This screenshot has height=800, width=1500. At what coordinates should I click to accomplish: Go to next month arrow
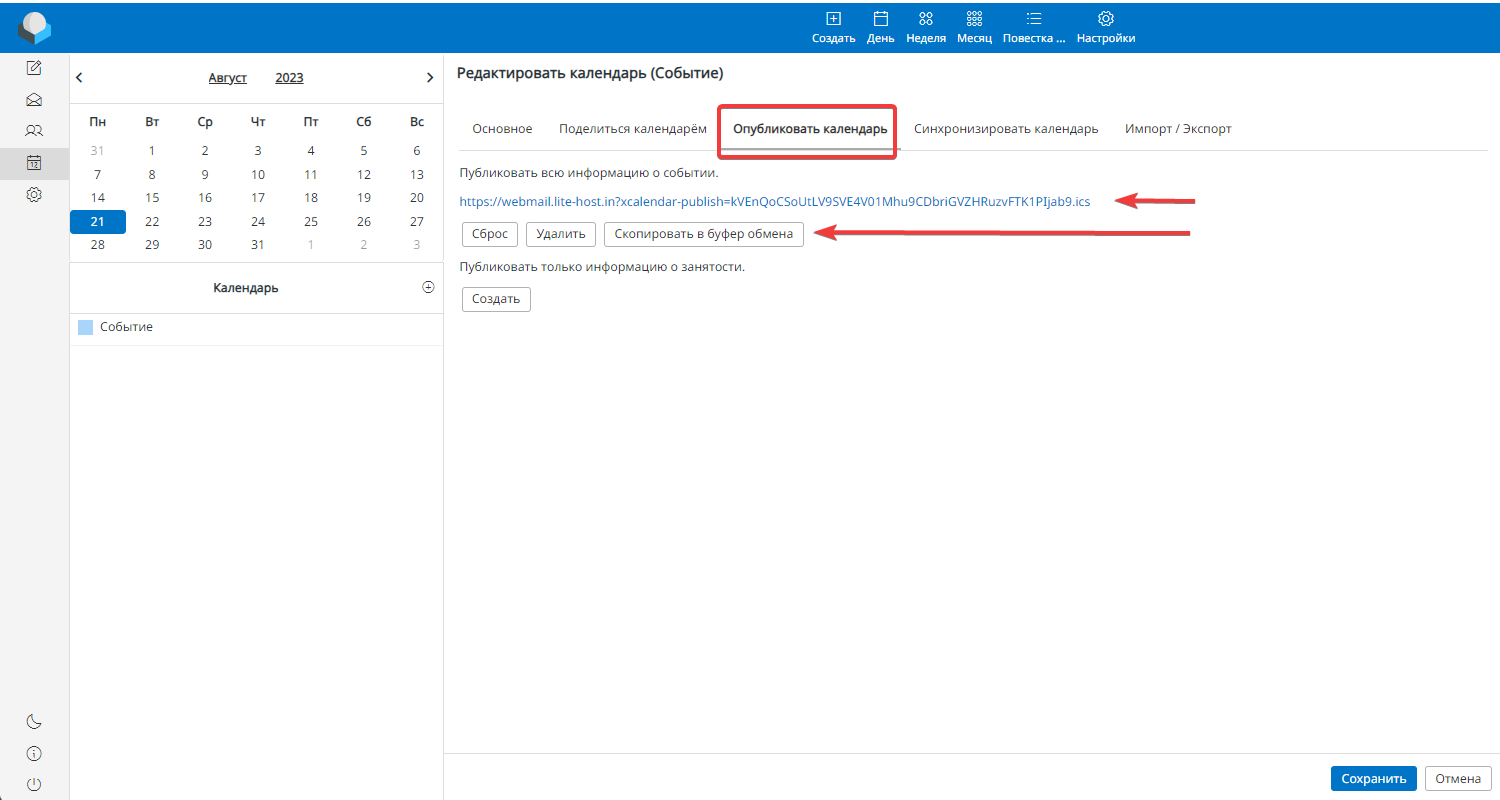[x=430, y=77]
